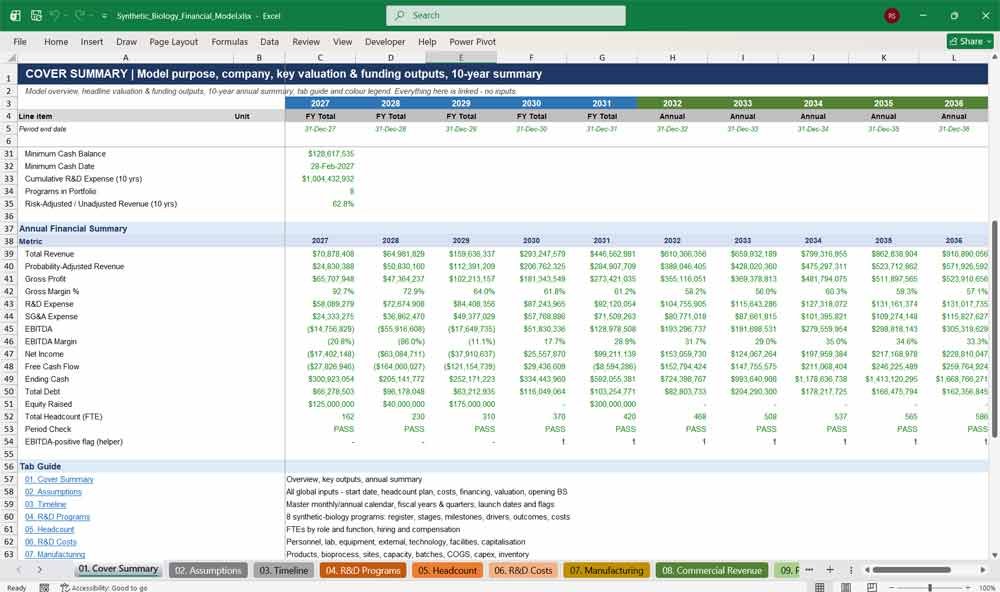1000x592 pixels.
Task: Switch to Page Break Preview icon
Action: point(871,588)
